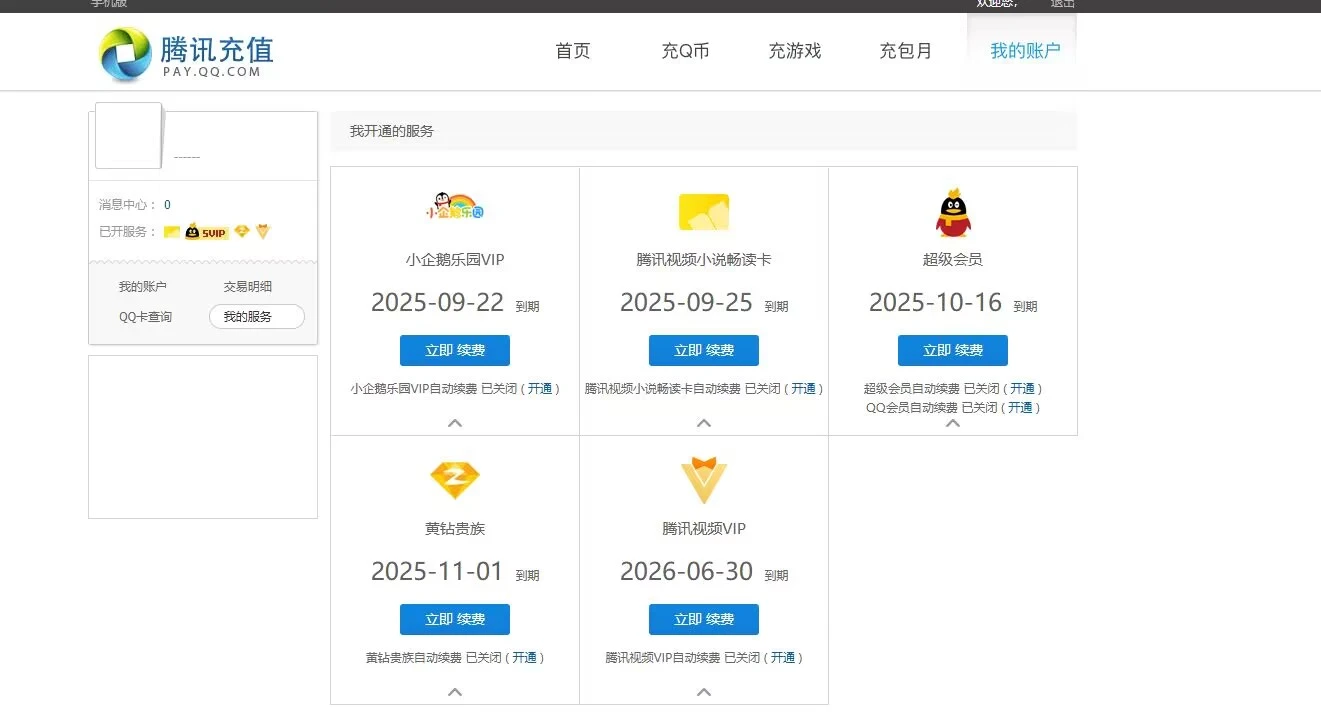Enable 超级会员自动续费 via 开通 link
The width and height of the screenshot is (1321, 725).
click(x=1022, y=389)
